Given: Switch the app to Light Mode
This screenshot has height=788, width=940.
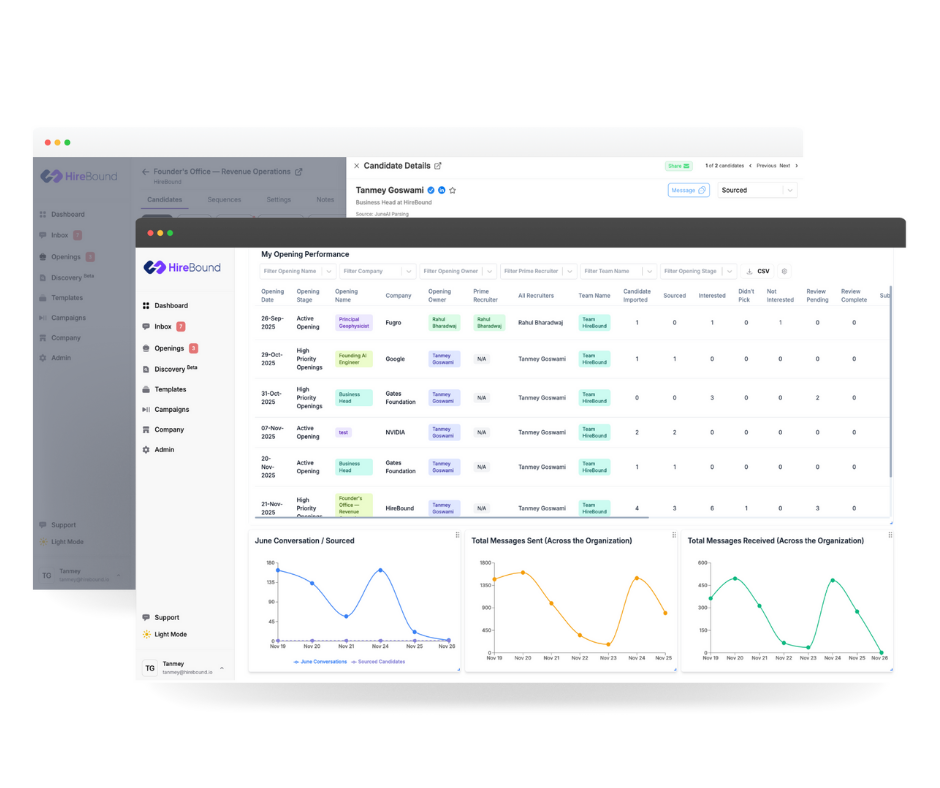Looking at the screenshot, I should 172,634.
